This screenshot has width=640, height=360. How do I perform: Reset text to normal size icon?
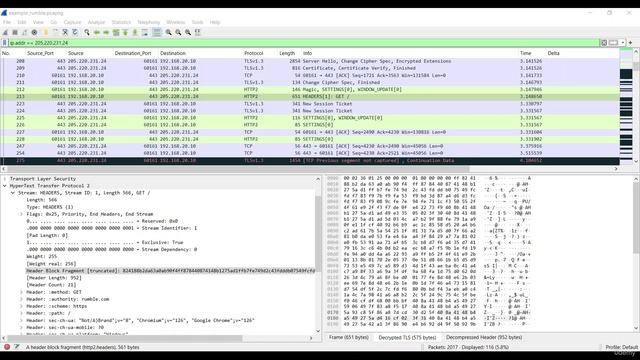point(188,32)
